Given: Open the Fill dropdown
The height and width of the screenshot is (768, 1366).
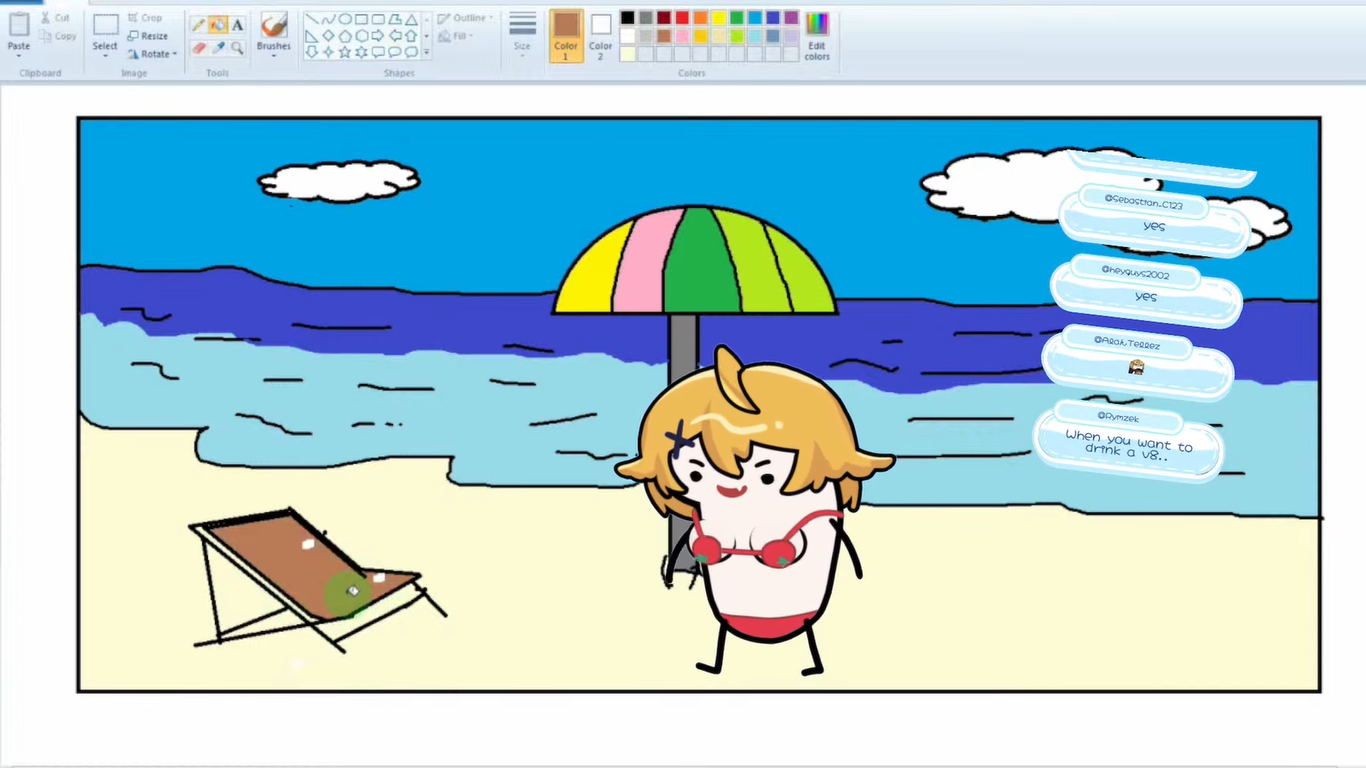Looking at the screenshot, I should point(456,36).
